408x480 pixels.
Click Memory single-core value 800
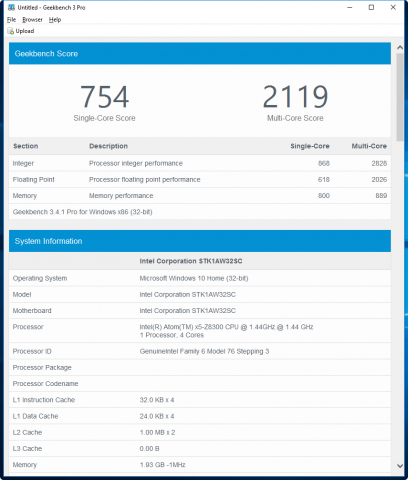pyautogui.click(x=324, y=196)
